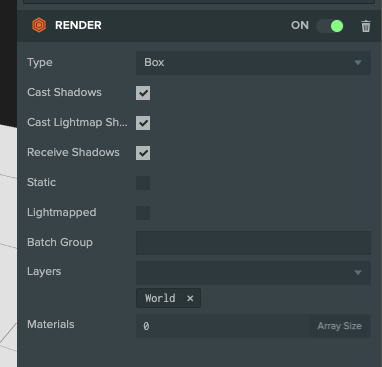
Task: Click the Receive Shadows label
Action: coord(73,152)
